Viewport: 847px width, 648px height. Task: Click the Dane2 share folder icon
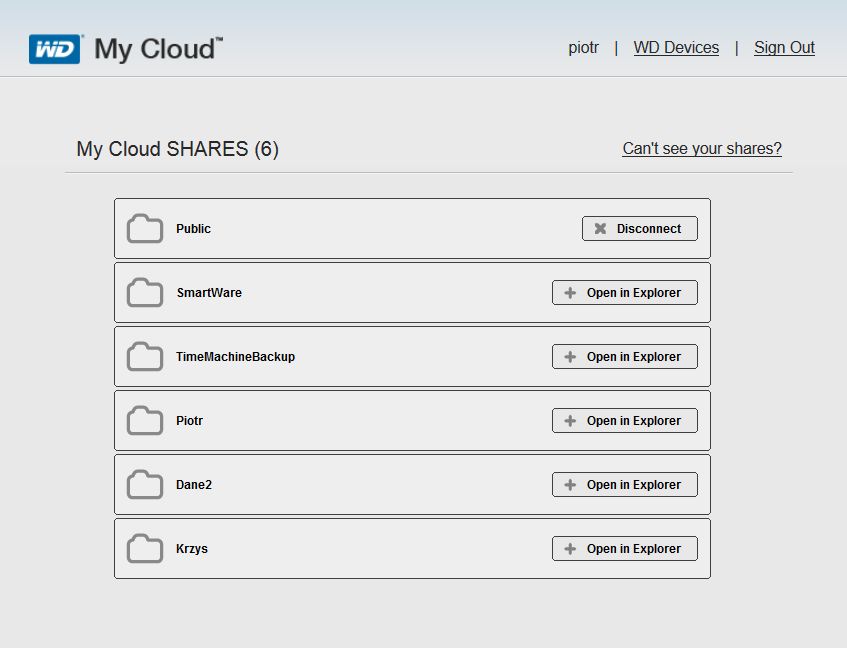(145, 484)
